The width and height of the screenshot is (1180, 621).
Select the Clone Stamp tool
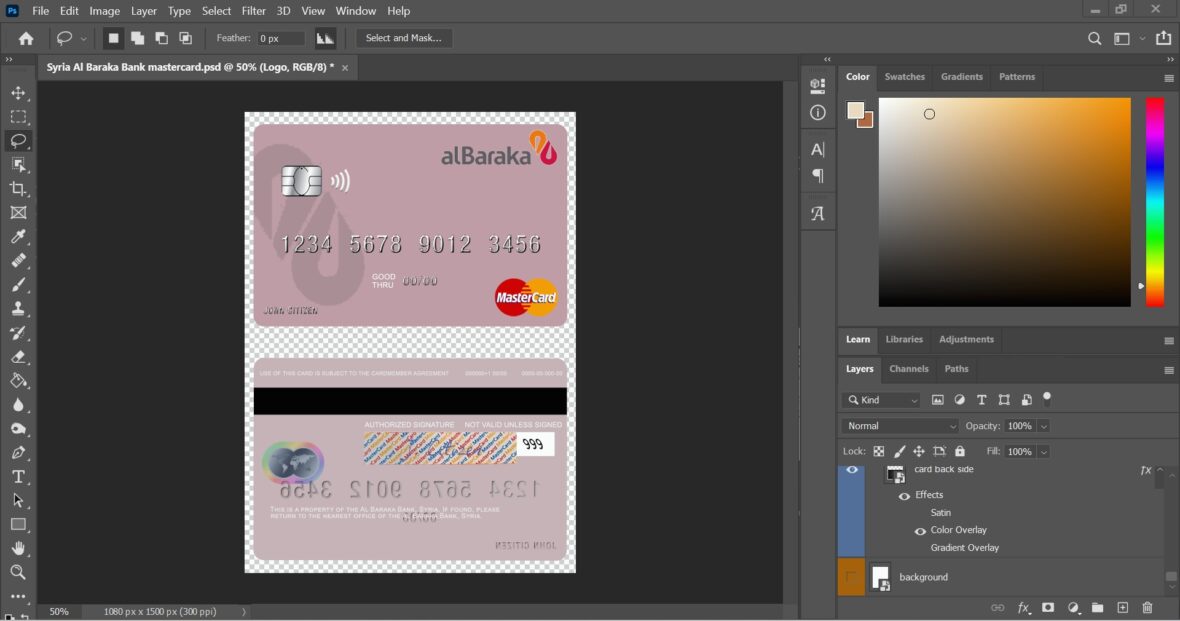pos(19,309)
